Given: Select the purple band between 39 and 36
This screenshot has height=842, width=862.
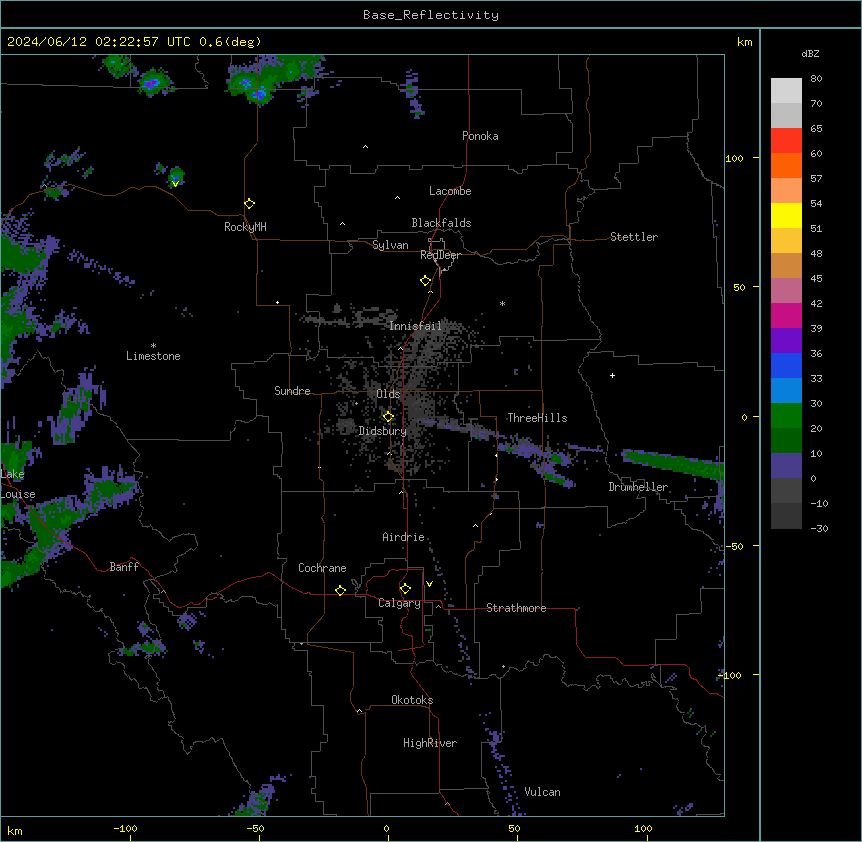Looking at the screenshot, I should 786,341.
